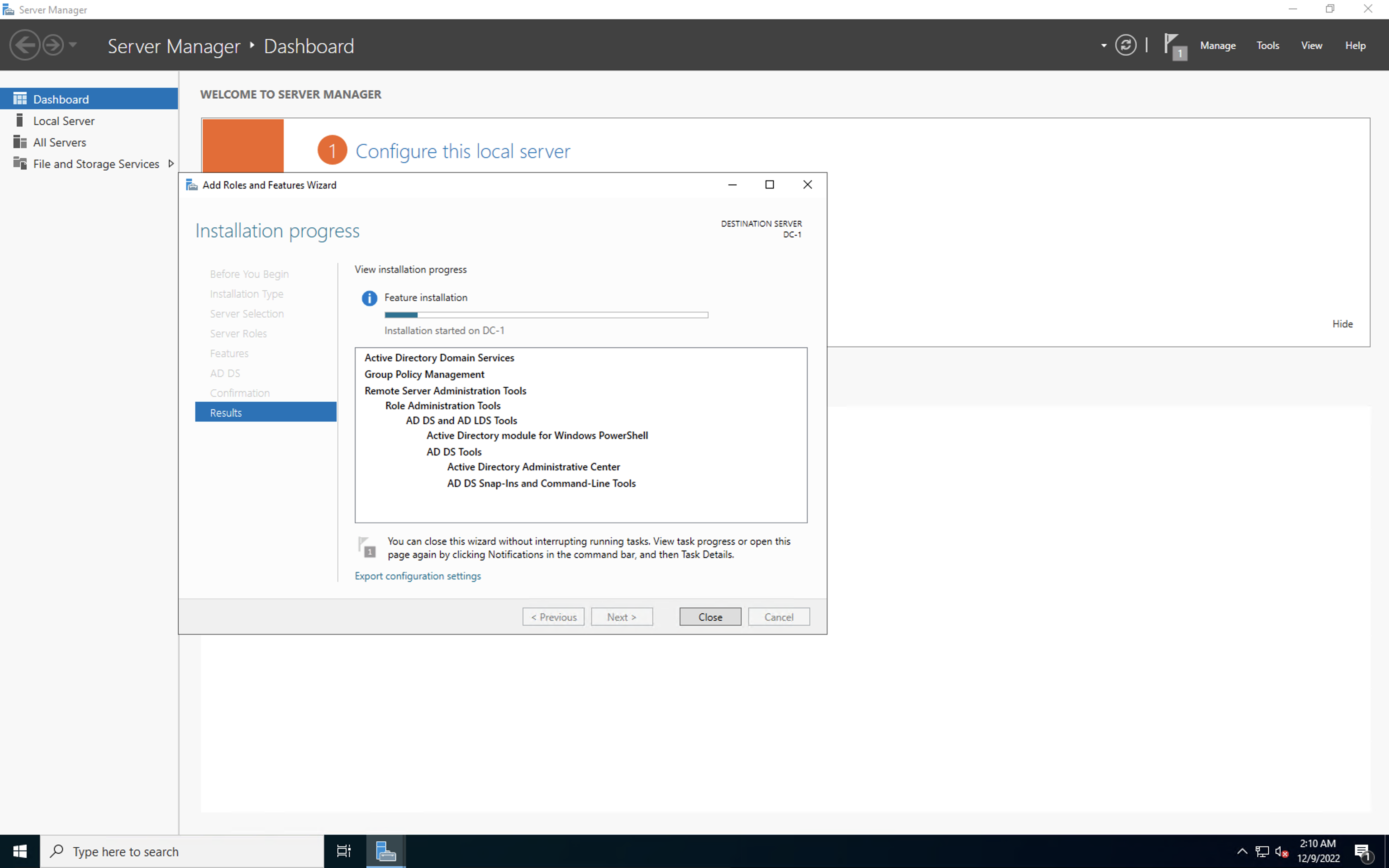Click the Configure this local server link
The image size is (1389, 868).
[x=463, y=151]
